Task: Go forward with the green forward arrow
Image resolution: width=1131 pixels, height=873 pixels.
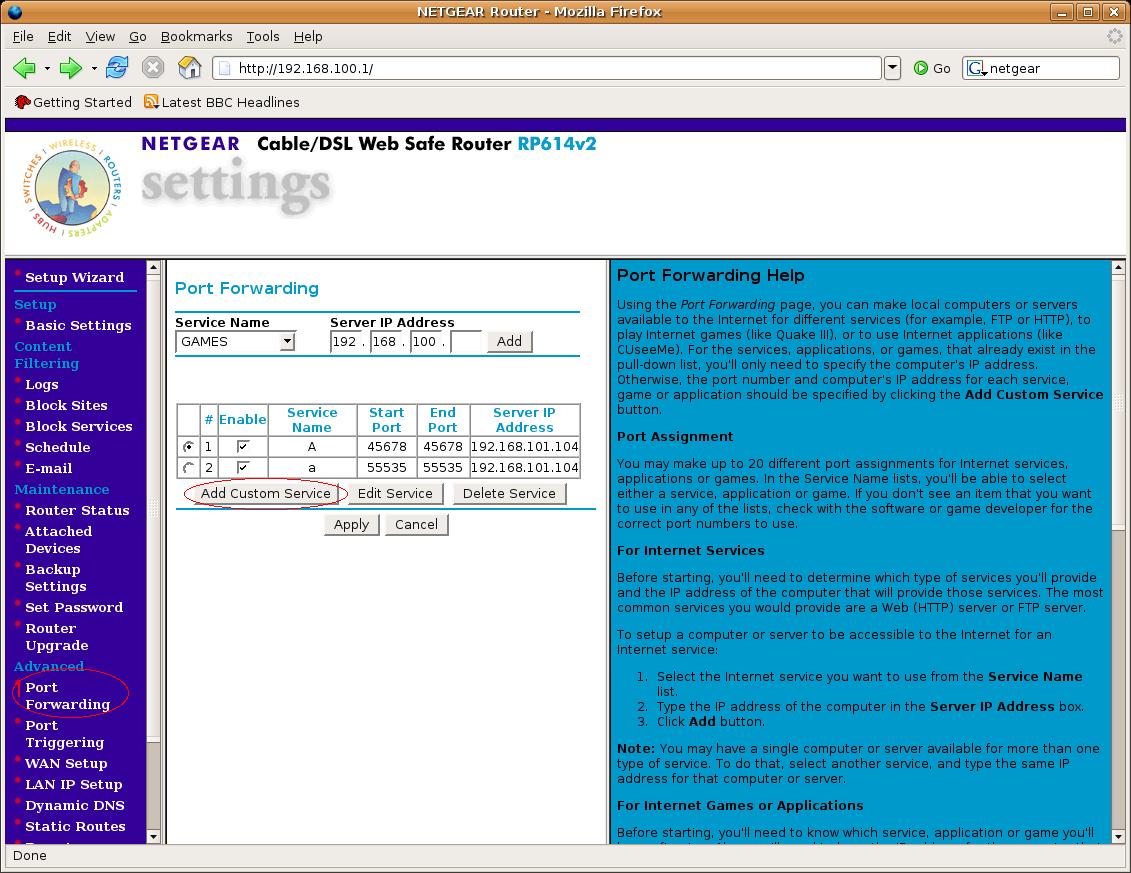Action: click(x=71, y=69)
